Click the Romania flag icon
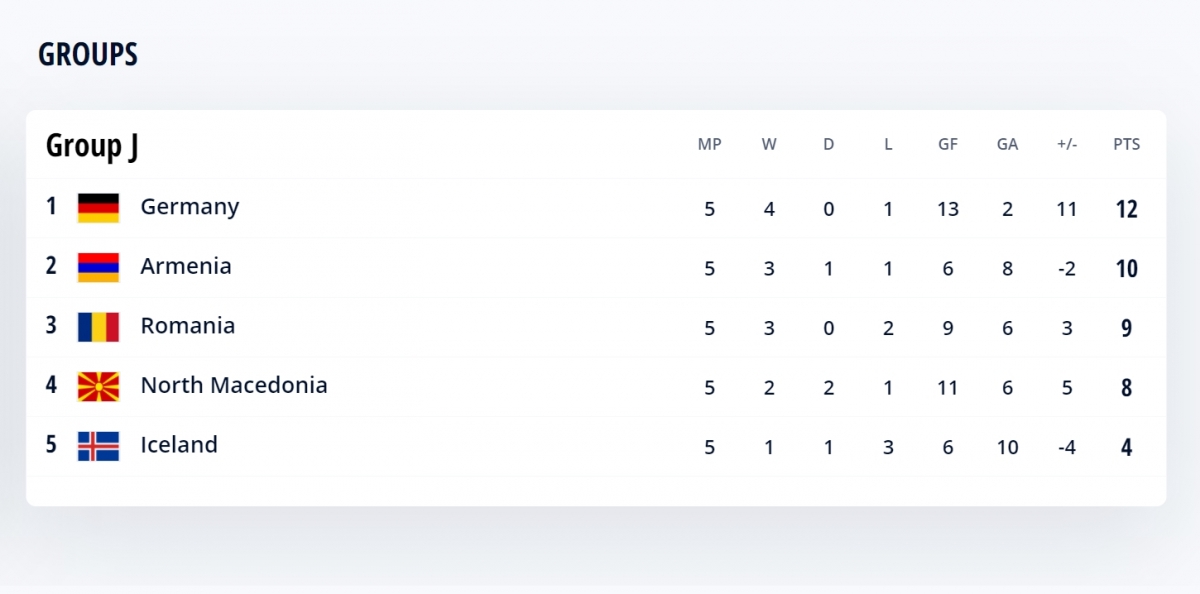1200x594 pixels. tap(98, 327)
